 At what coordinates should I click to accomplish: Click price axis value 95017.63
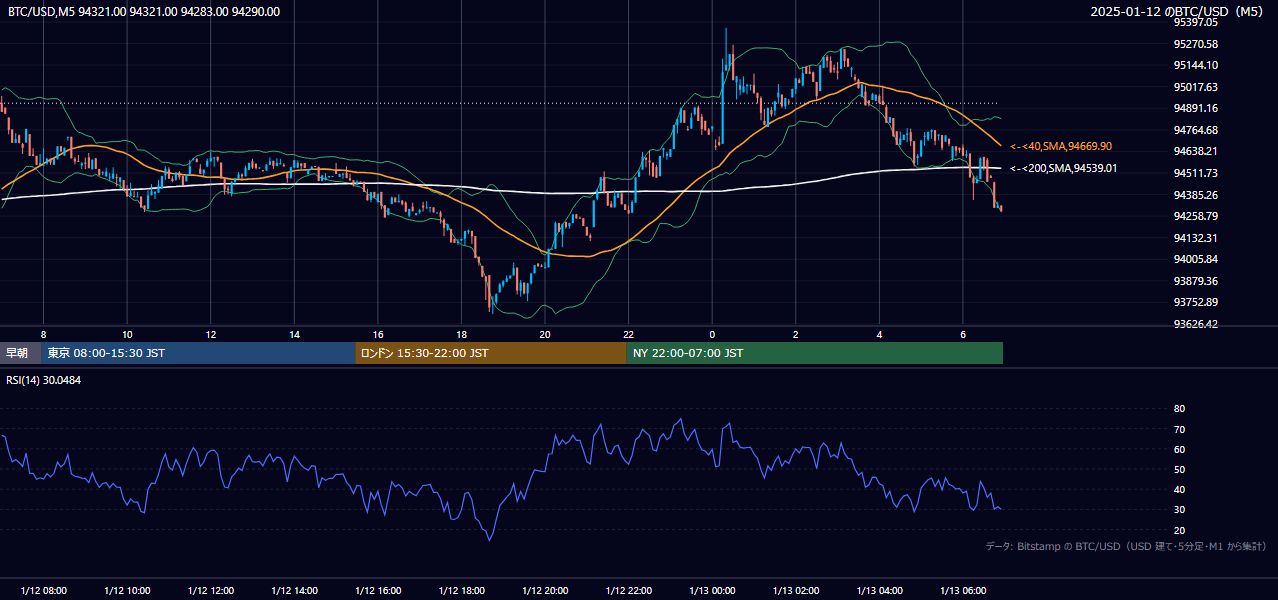[x=1196, y=87]
